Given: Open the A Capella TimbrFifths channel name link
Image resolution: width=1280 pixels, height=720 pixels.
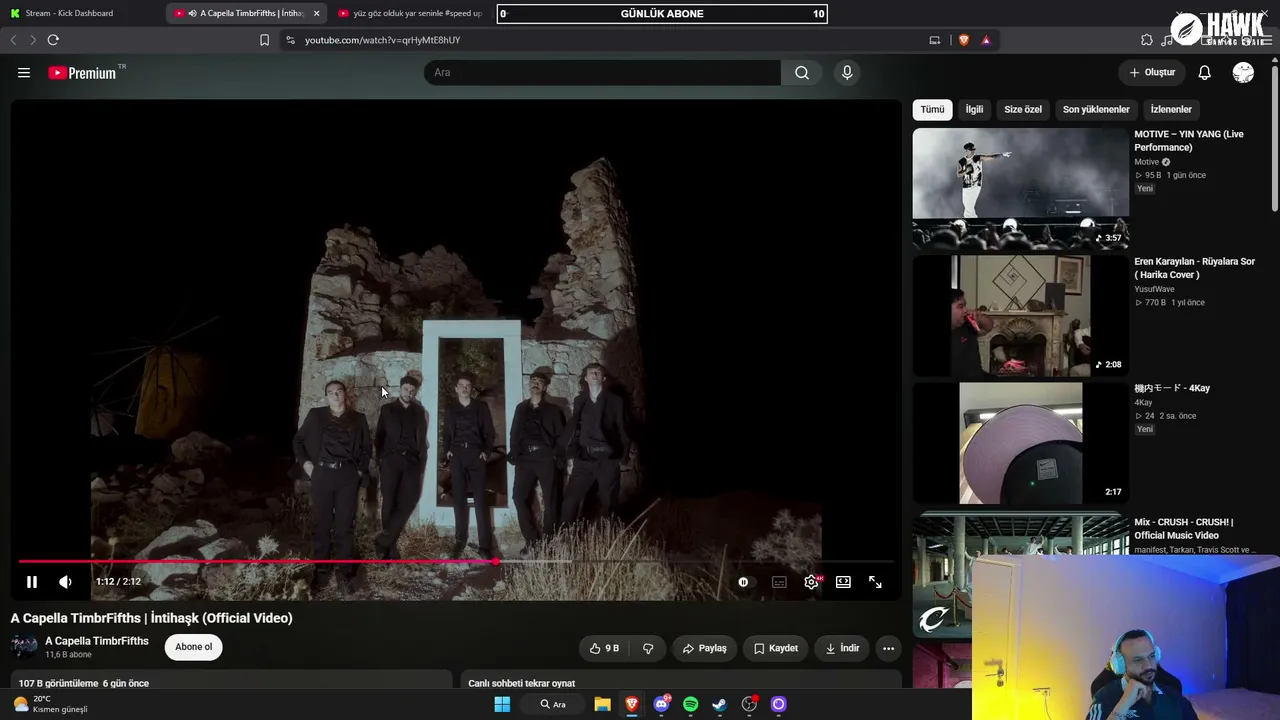Looking at the screenshot, I should point(97,641).
